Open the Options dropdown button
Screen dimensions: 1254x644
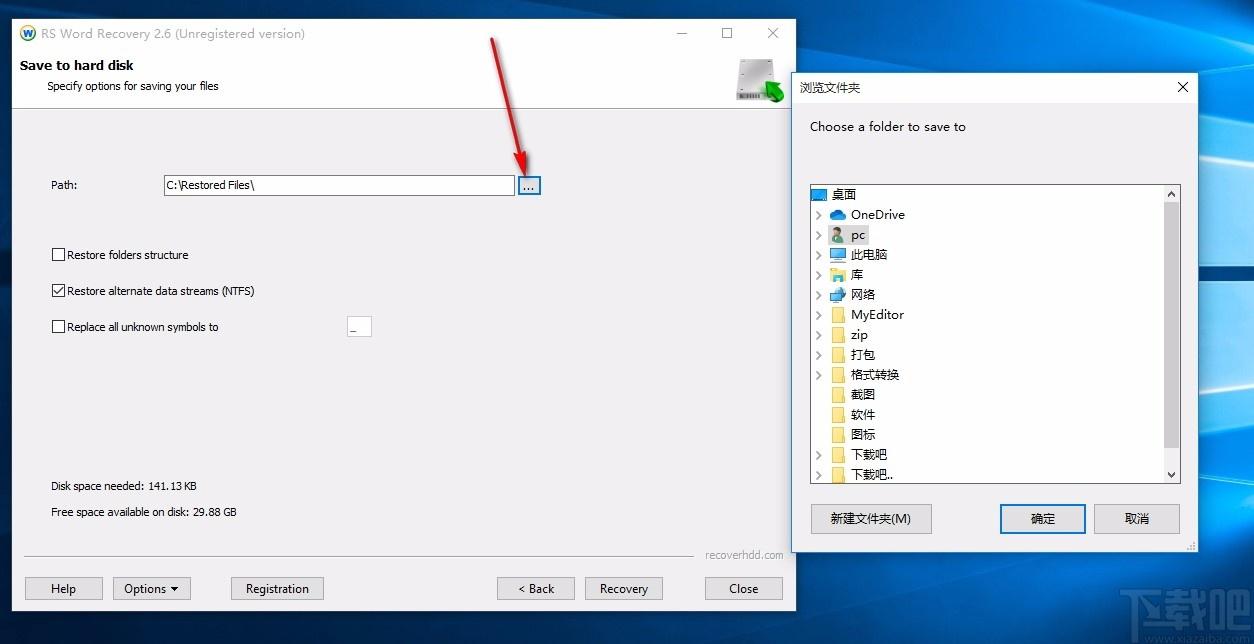coord(151,589)
